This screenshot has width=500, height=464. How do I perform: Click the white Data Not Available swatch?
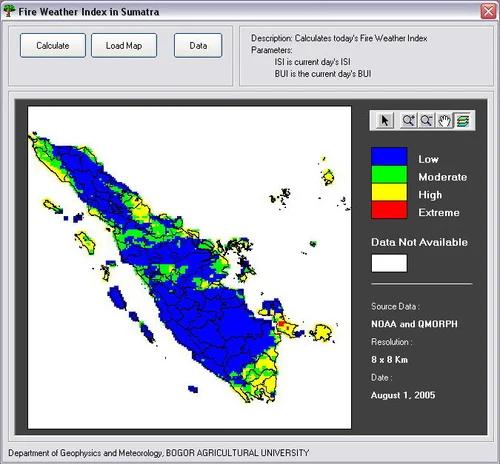coord(389,263)
